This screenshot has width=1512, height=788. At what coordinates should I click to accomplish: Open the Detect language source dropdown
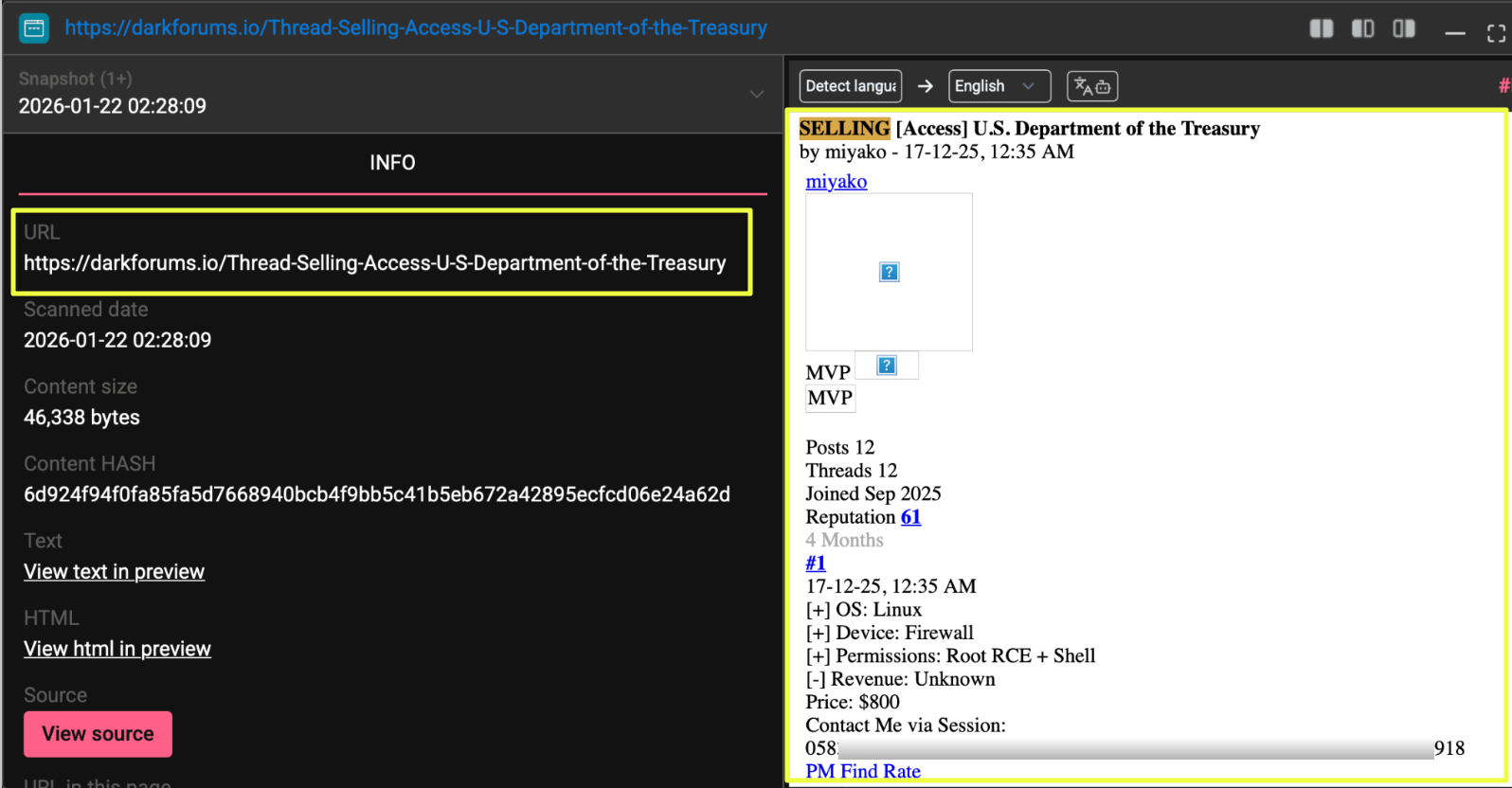(x=850, y=86)
